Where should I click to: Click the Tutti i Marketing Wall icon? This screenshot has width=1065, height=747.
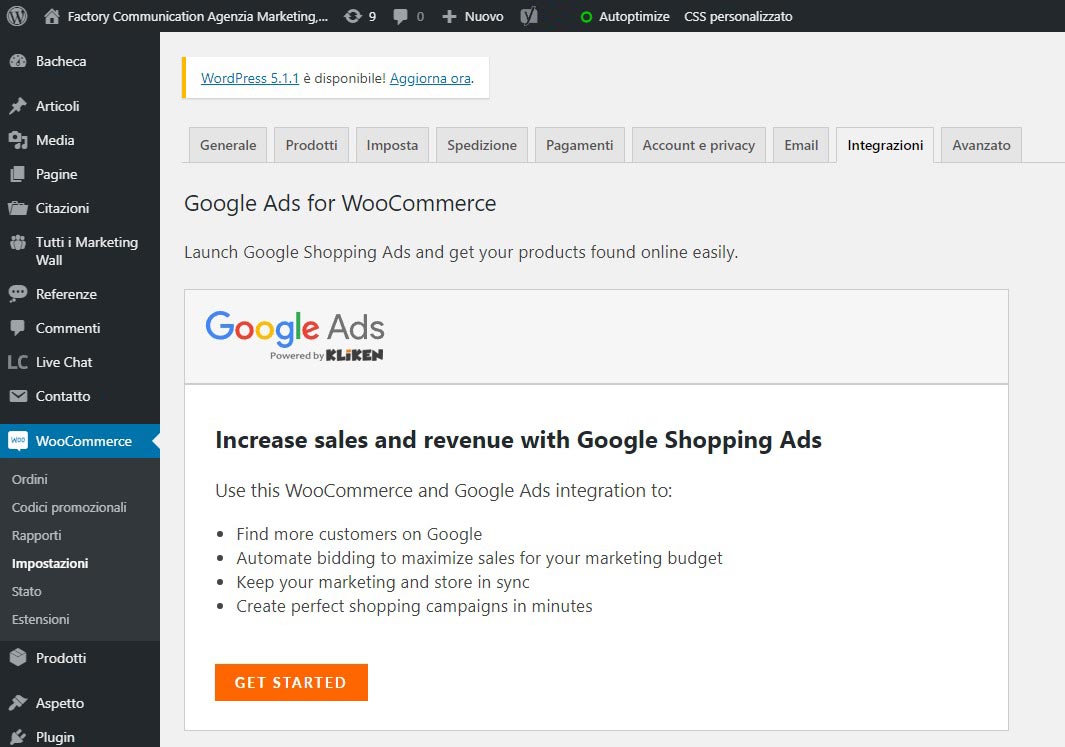point(18,242)
